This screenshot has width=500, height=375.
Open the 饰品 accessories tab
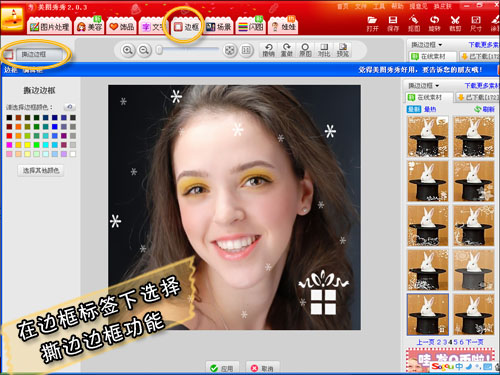tap(121, 27)
